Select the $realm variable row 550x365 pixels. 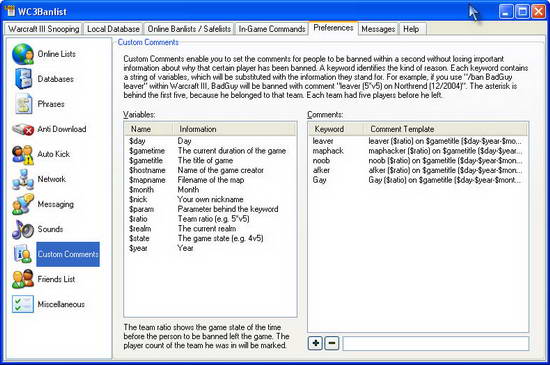pos(210,229)
